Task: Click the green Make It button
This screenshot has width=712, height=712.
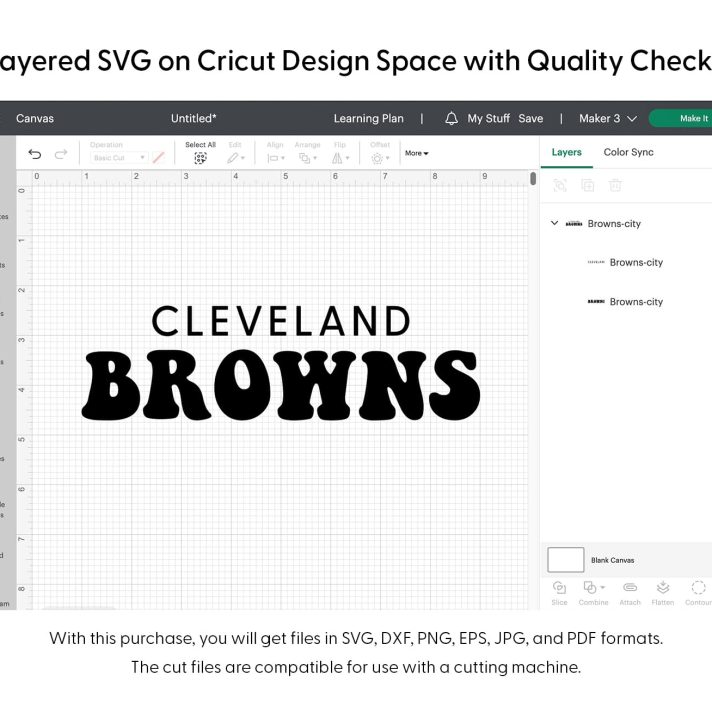Action: (681, 119)
